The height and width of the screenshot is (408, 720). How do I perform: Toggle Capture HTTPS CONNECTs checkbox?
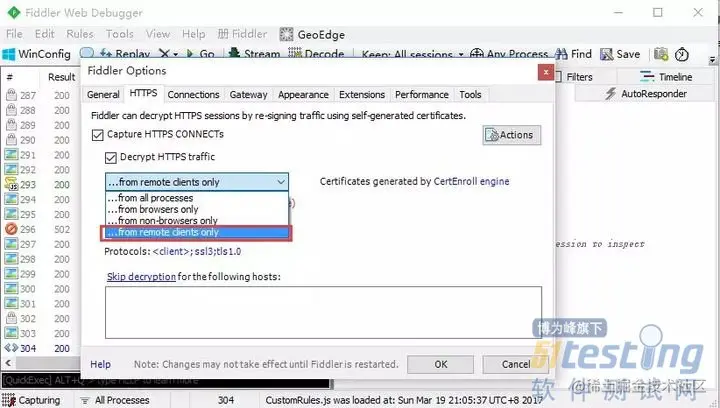click(x=97, y=135)
